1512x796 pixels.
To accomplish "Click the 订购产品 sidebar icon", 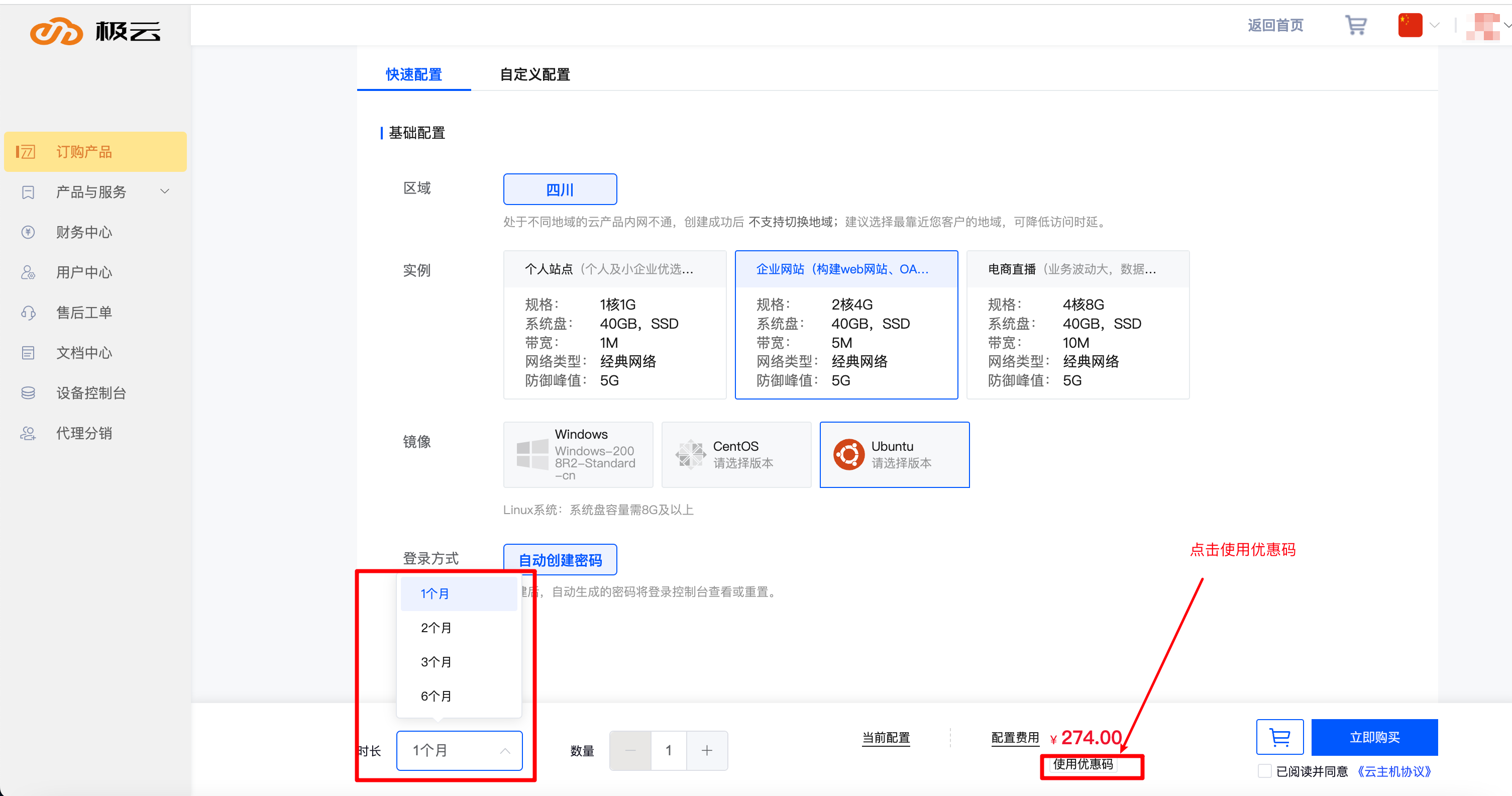I will tap(26, 152).
